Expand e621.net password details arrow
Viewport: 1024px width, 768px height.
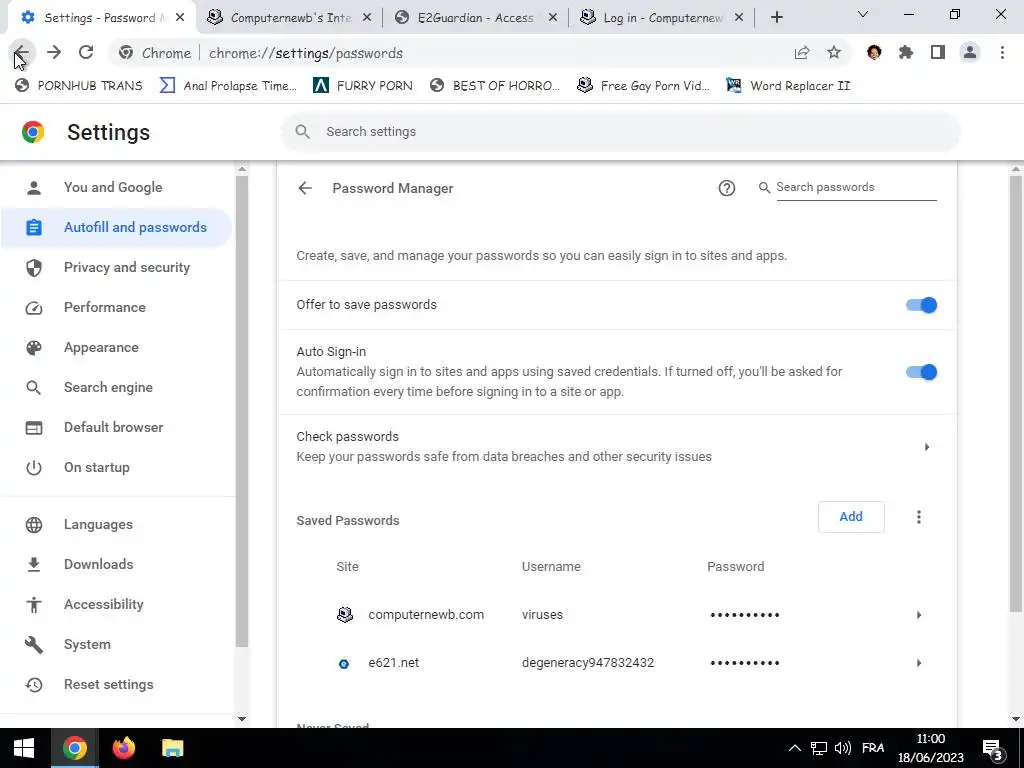click(x=918, y=663)
